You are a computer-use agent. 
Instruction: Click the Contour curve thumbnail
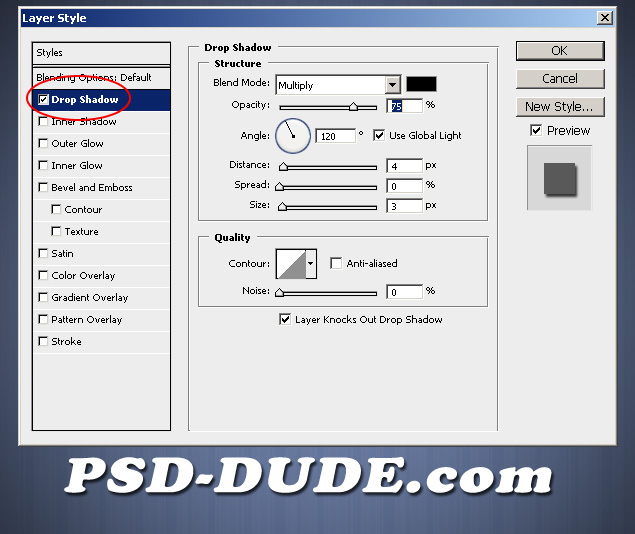point(291,264)
